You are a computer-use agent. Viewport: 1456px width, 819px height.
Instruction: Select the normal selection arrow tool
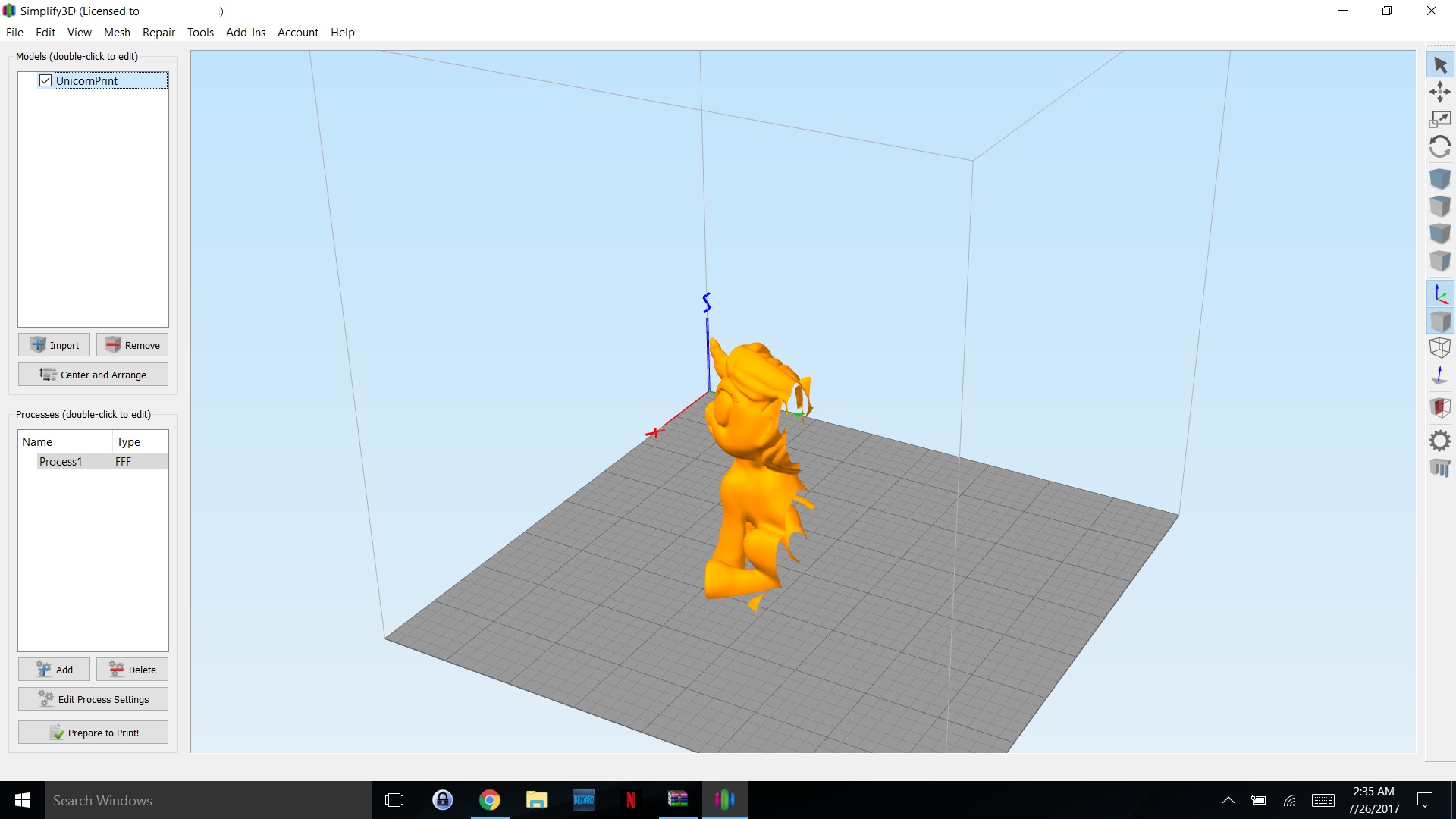point(1440,65)
